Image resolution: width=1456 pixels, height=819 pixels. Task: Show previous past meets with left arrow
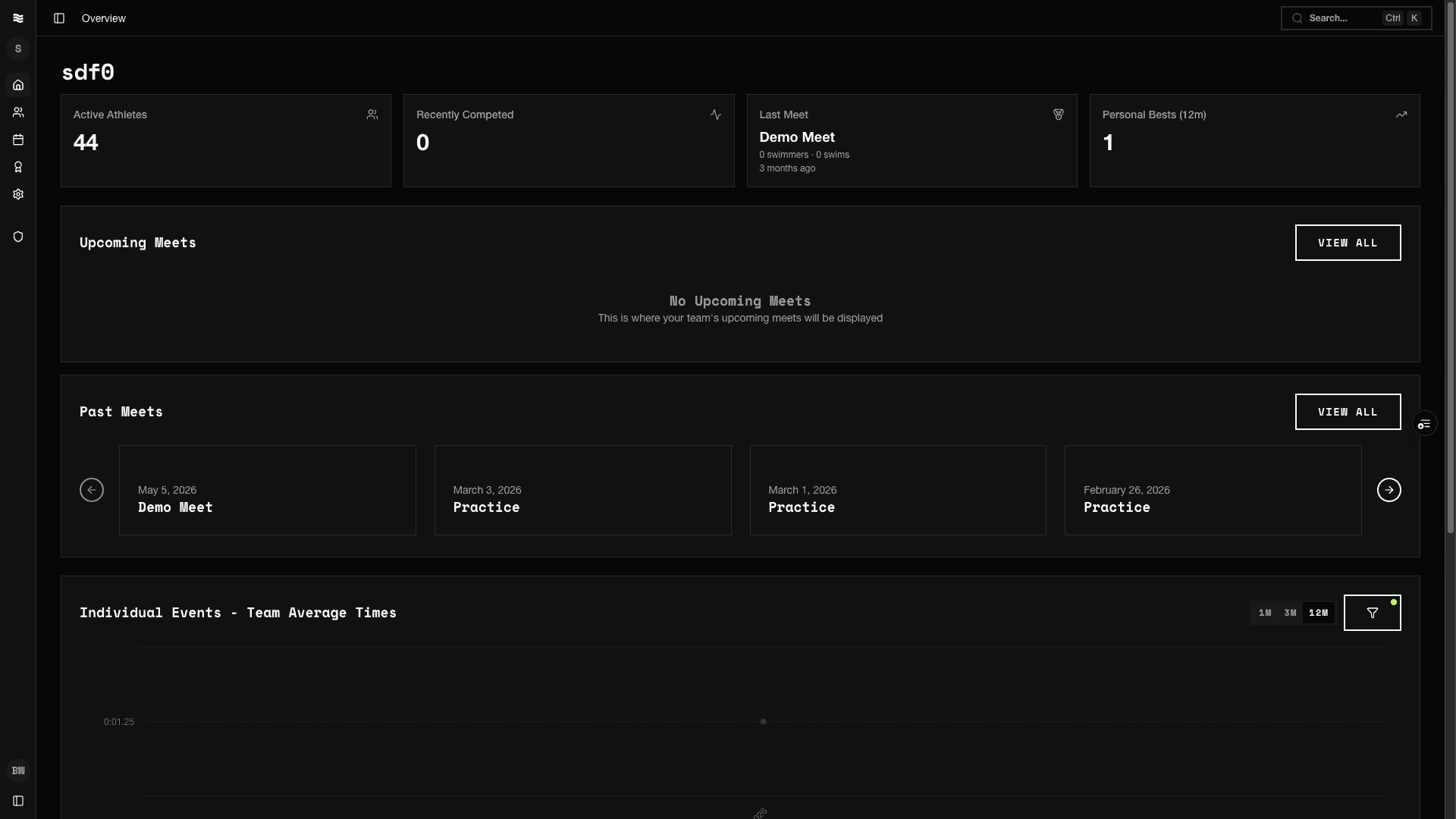tap(92, 490)
